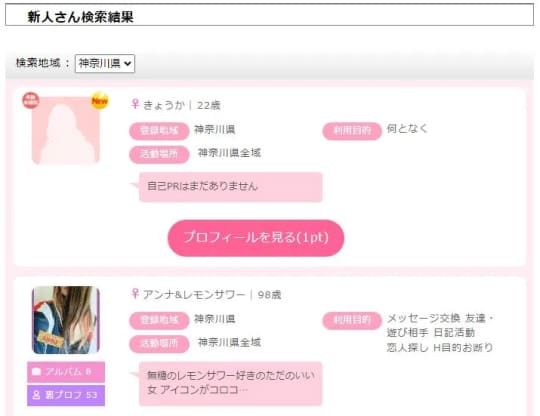Viewport: 540px width, 416px height.
Task: Click the 登録地域 tag on きょうか's card
Action: (x=159, y=131)
